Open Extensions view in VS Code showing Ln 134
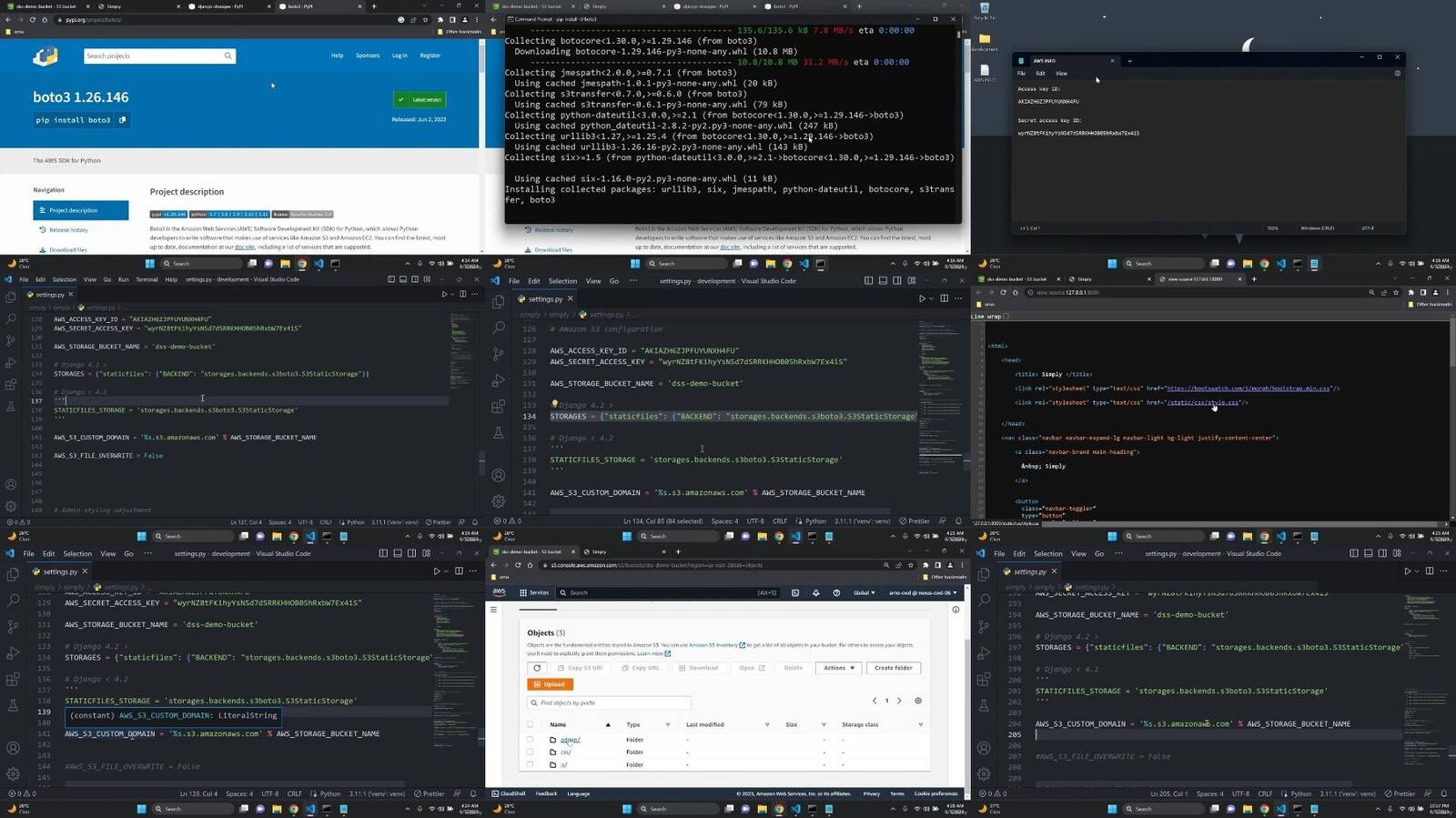Viewport: 1456px width, 818px height. pyautogui.click(x=498, y=406)
